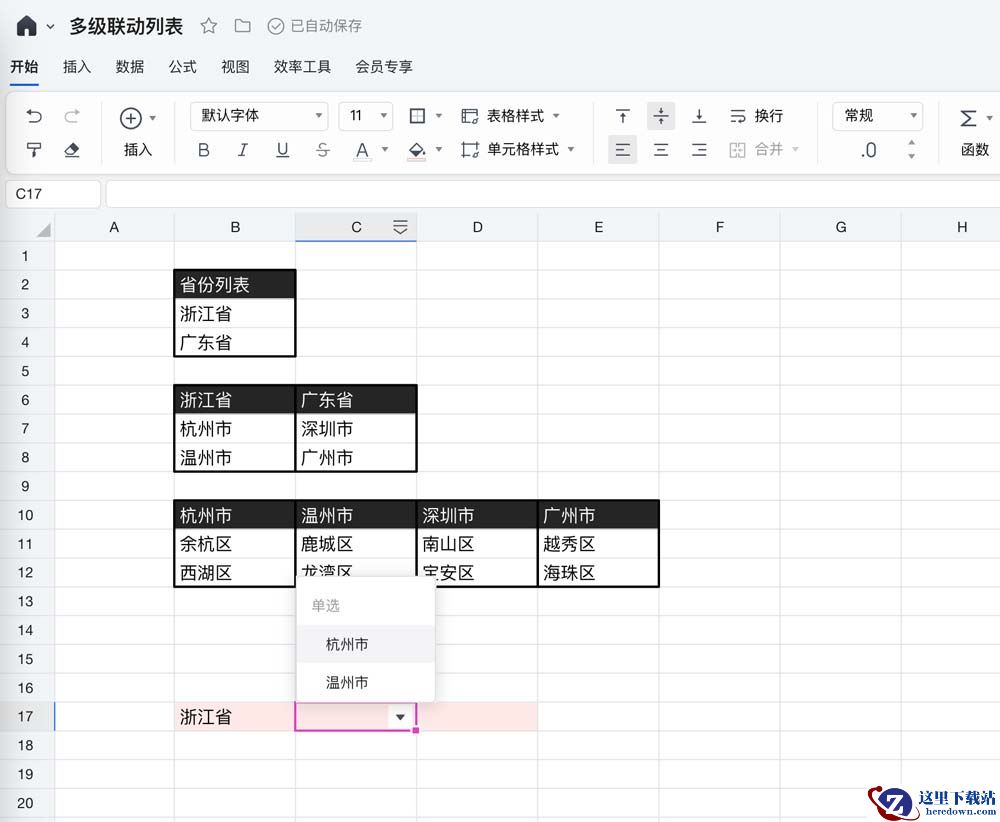
Task: Go to home icon
Action: pyautogui.click(x=26, y=26)
